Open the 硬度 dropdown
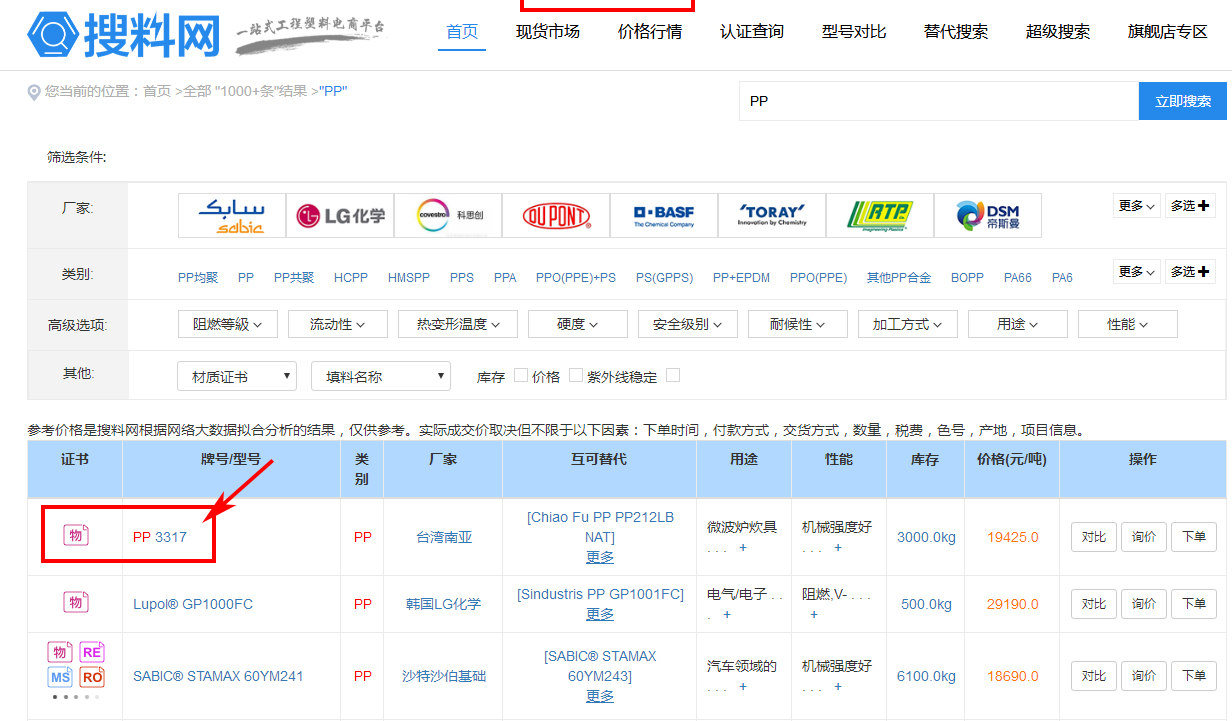Image resolution: width=1232 pixels, height=721 pixels. (578, 324)
